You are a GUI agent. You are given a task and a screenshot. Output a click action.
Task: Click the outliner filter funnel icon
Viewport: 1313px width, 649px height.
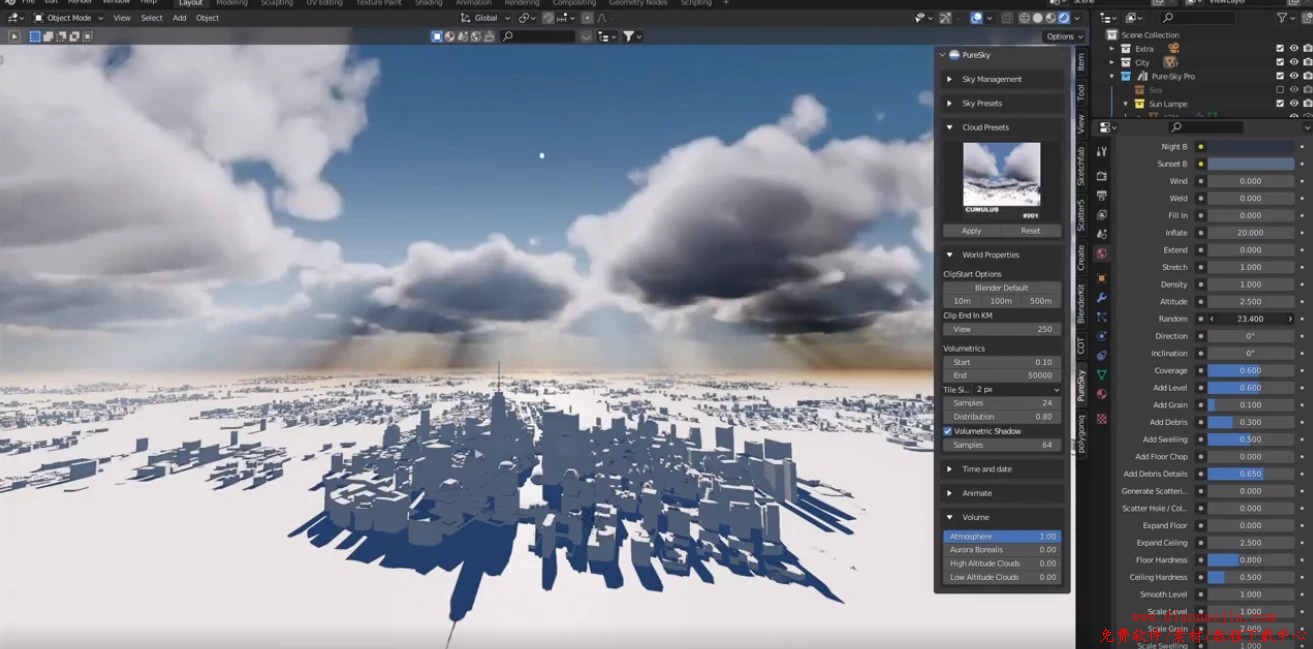1283,18
